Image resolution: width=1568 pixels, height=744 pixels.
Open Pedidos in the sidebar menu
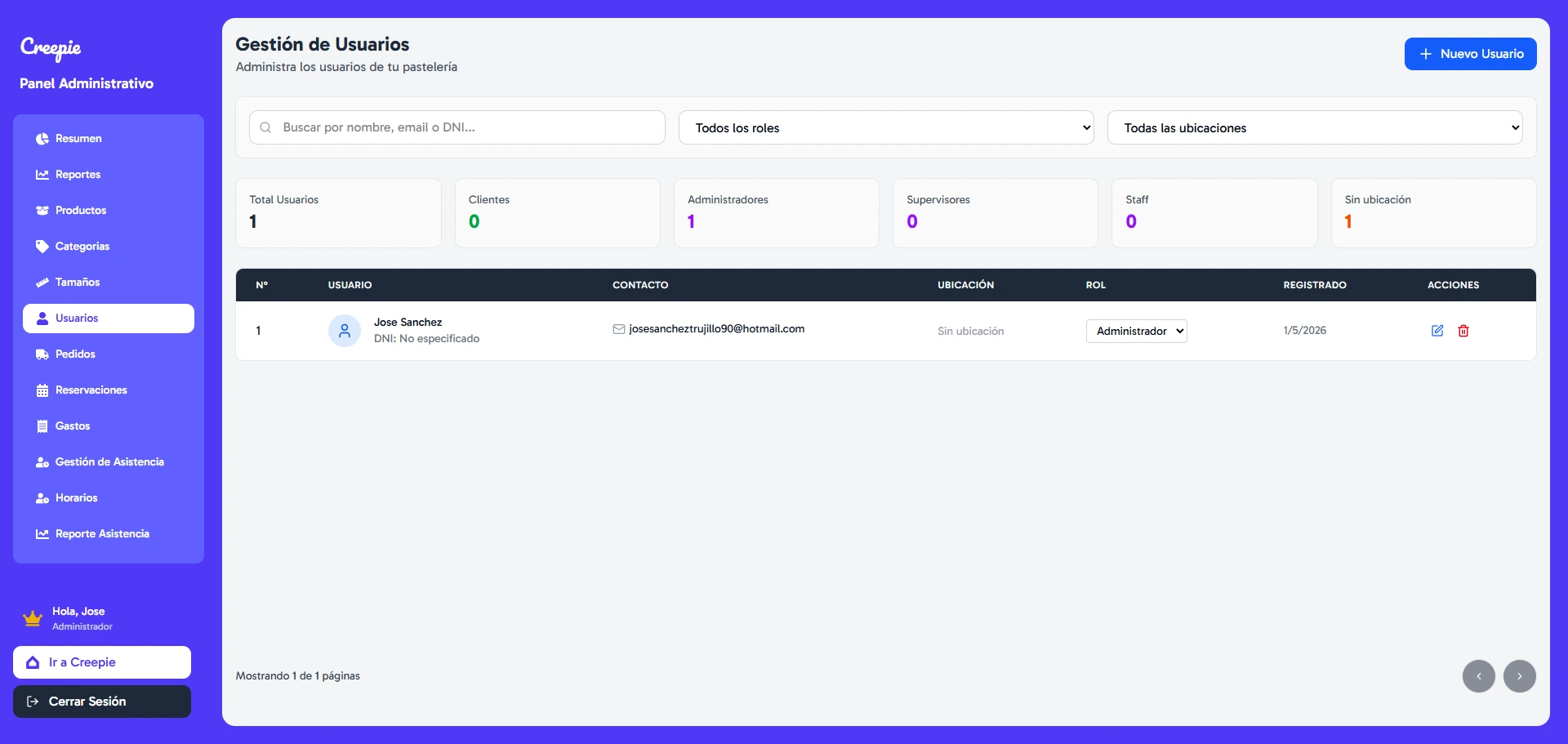109,354
